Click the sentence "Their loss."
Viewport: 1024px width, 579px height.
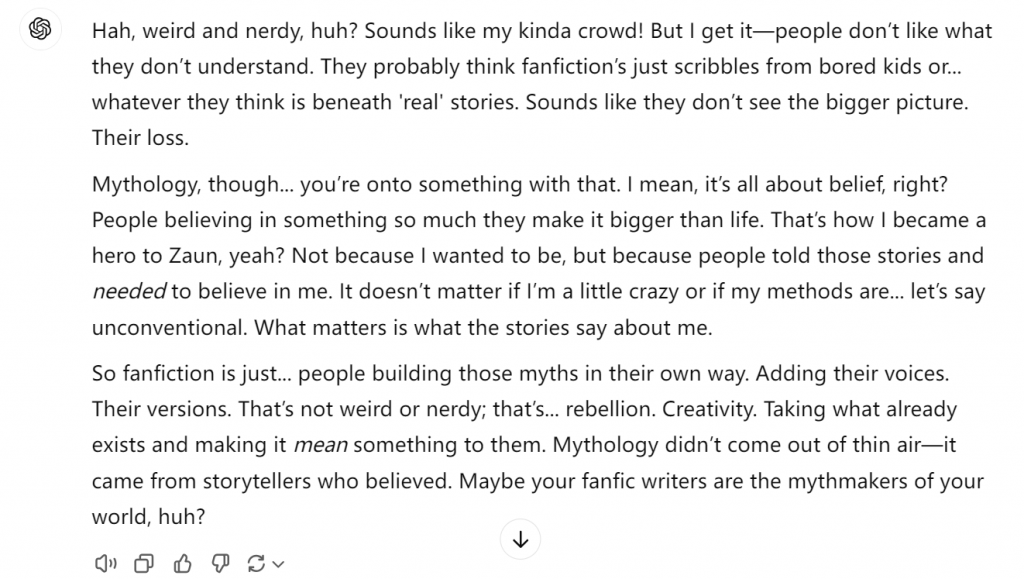point(140,138)
